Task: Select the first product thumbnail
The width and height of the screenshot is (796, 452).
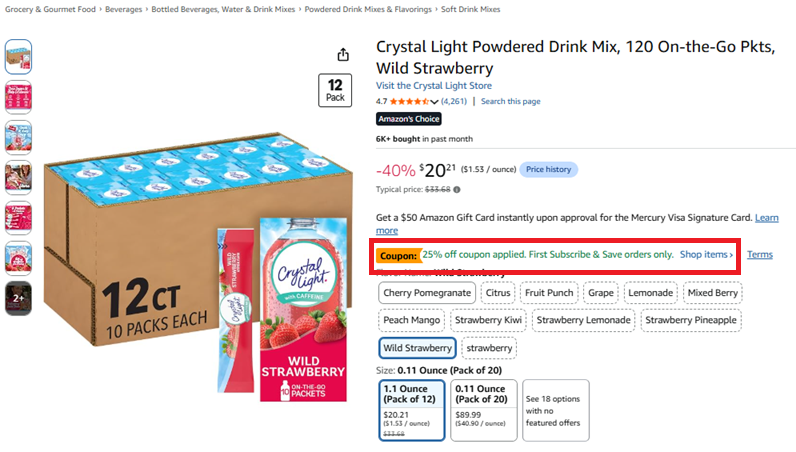Action: point(18,56)
